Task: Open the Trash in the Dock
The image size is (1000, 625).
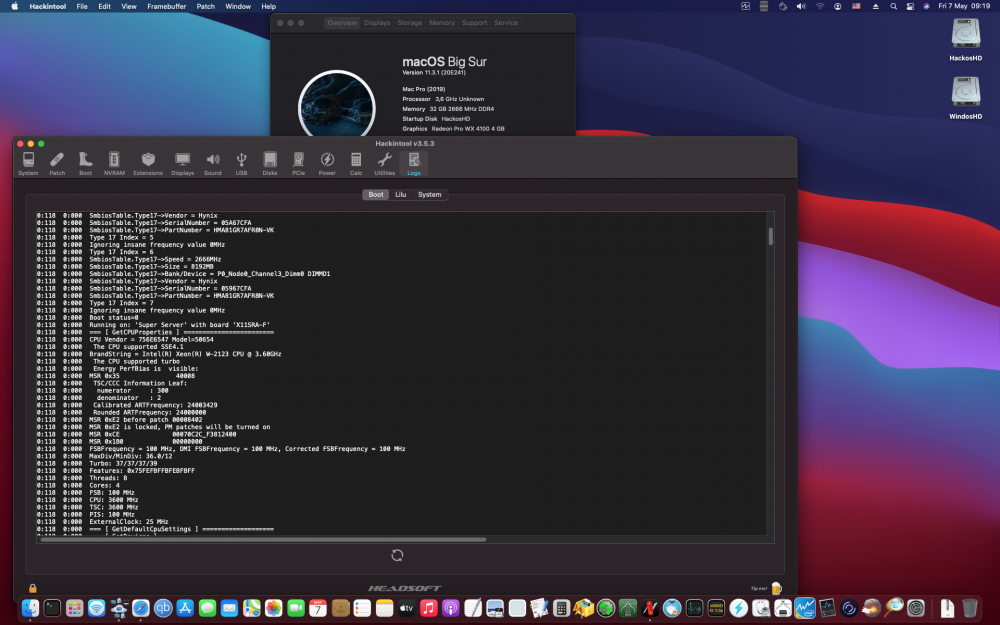Action: pyautogui.click(x=969, y=608)
